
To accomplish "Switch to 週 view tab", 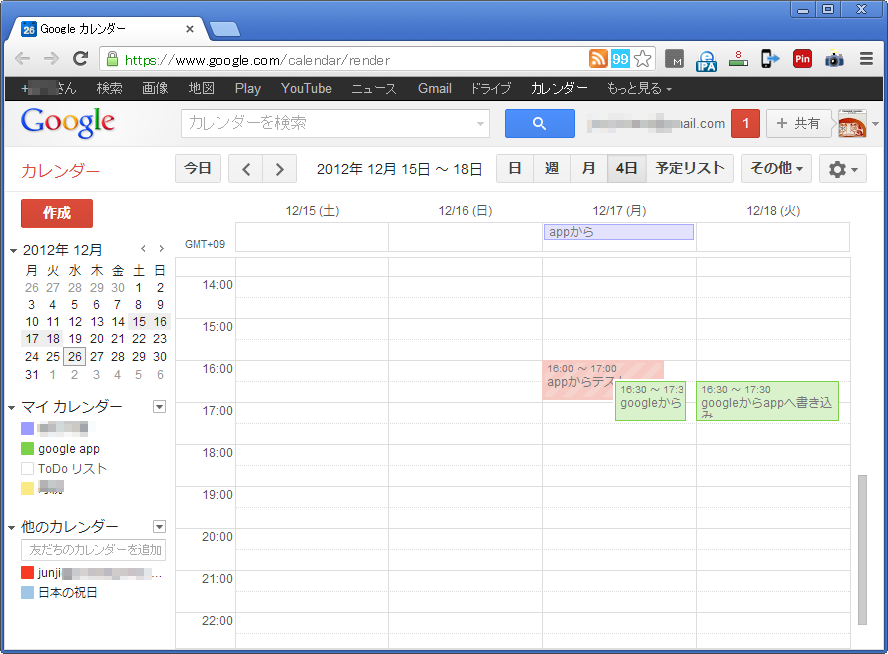I will tap(551, 169).
